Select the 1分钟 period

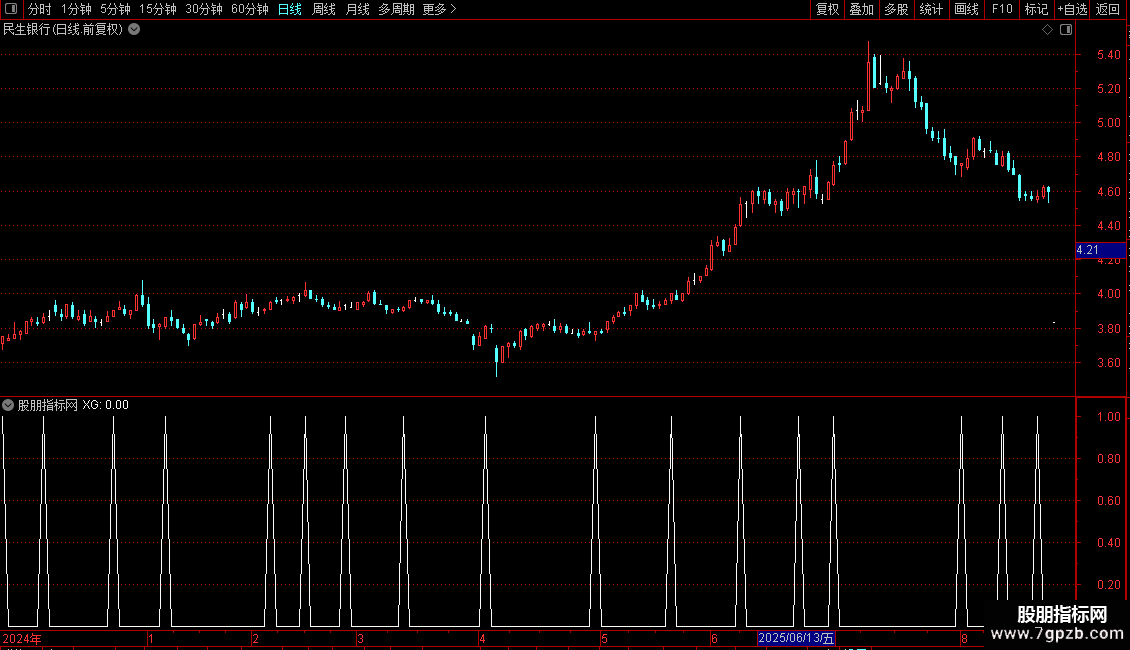[76, 9]
